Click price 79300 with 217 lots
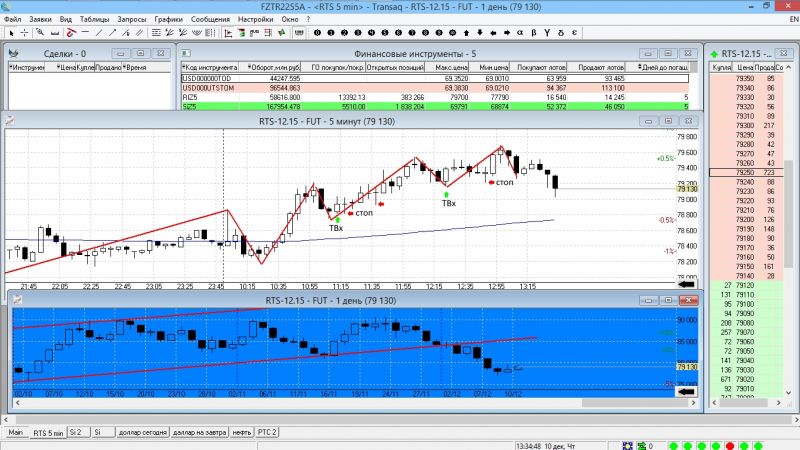This screenshot has width=800, height=450. click(x=745, y=126)
